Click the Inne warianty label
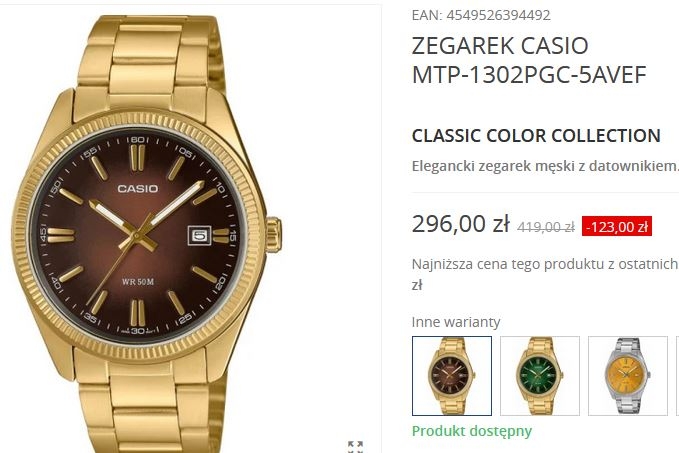This screenshot has height=453, width=679. pos(456,322)
